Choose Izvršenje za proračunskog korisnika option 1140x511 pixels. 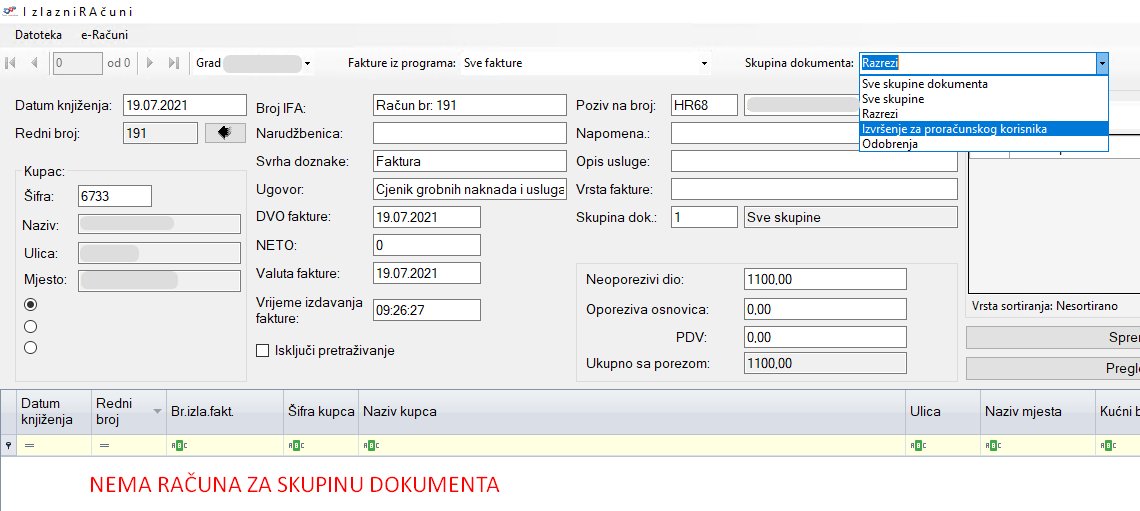pos(954,129)
